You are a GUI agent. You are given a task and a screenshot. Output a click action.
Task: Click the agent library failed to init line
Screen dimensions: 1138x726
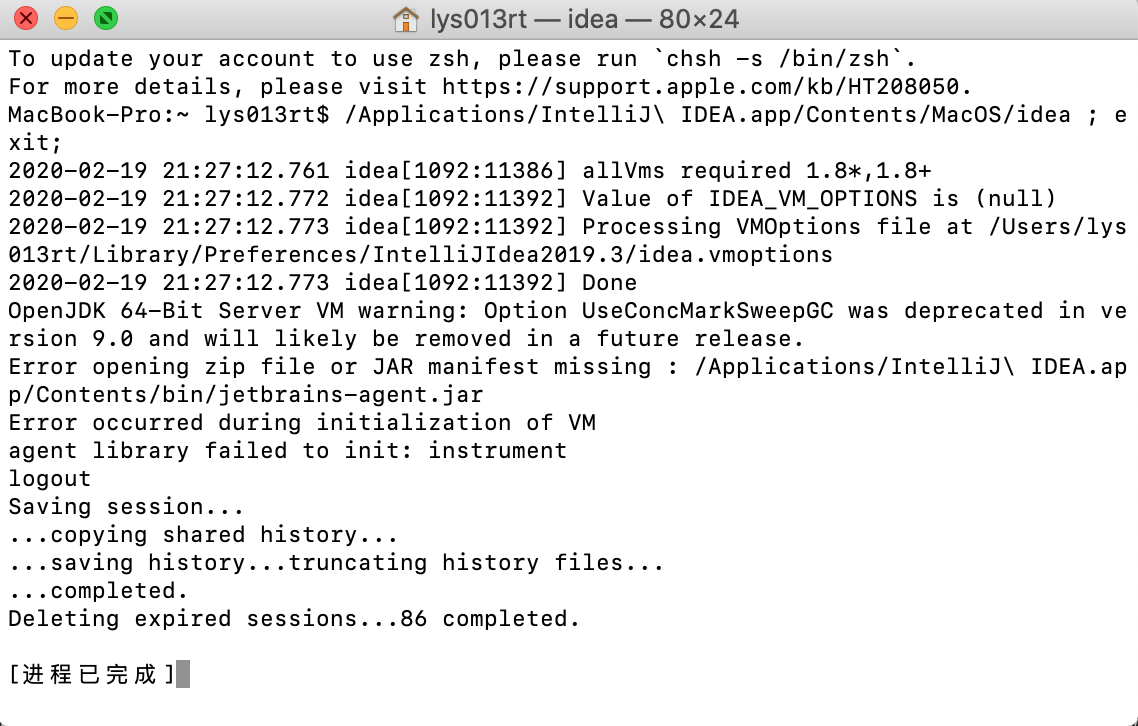(x=287, y=451)
